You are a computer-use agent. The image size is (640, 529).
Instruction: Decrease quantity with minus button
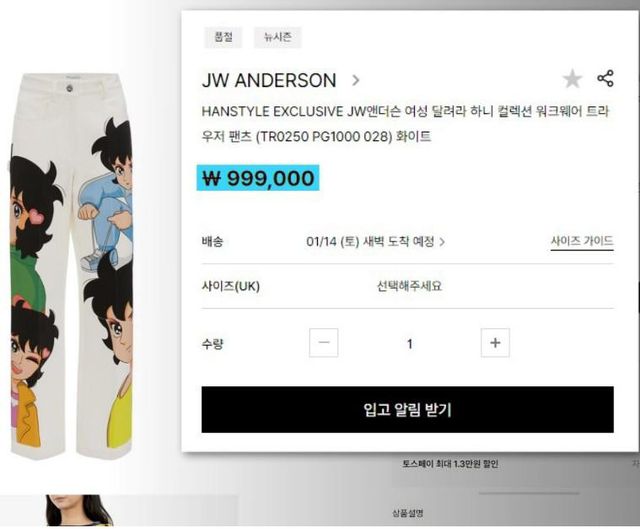(x=324, y=342)
